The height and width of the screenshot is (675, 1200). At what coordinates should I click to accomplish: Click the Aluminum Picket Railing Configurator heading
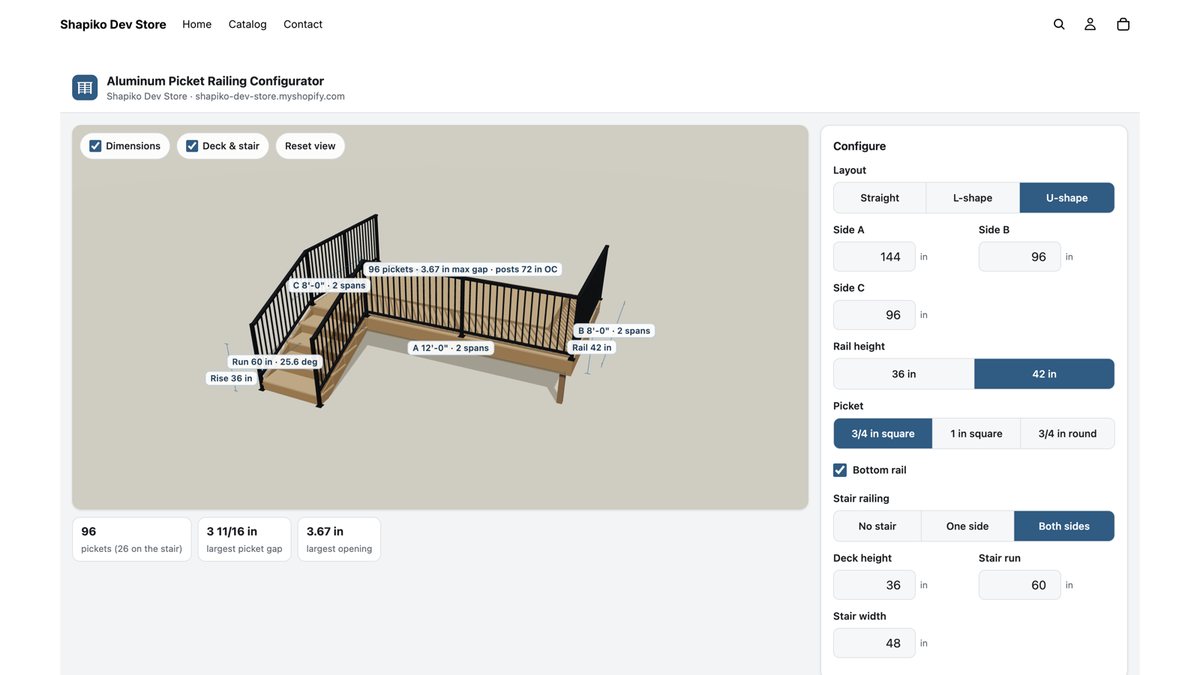click(x=215, y=81)
